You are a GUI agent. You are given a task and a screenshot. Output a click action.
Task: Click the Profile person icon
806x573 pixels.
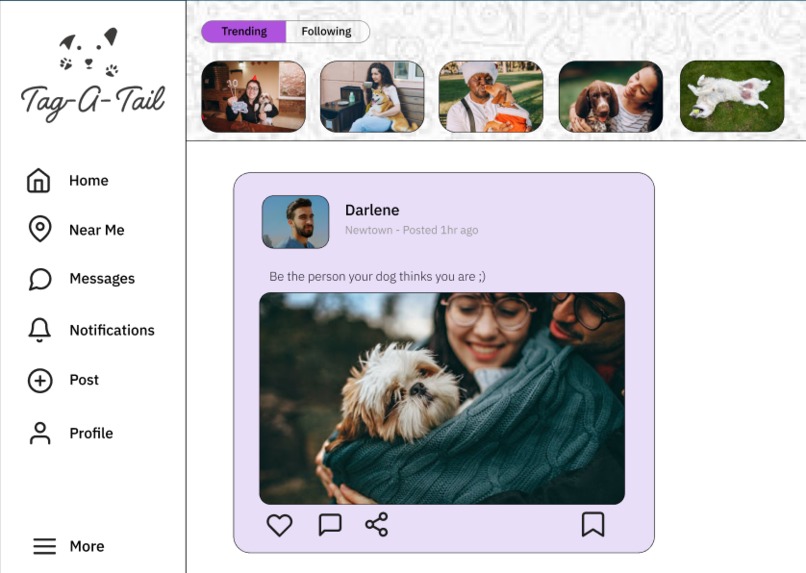click(x=40, y=433)
